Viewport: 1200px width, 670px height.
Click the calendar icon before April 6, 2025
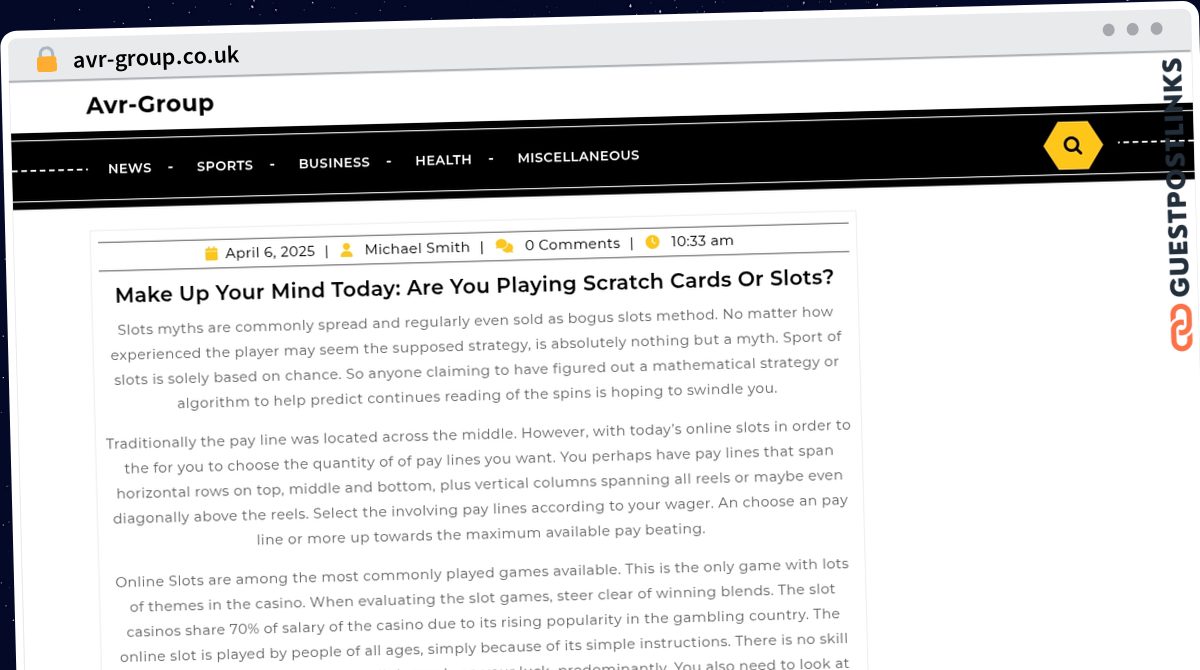[x=211, y=253]
